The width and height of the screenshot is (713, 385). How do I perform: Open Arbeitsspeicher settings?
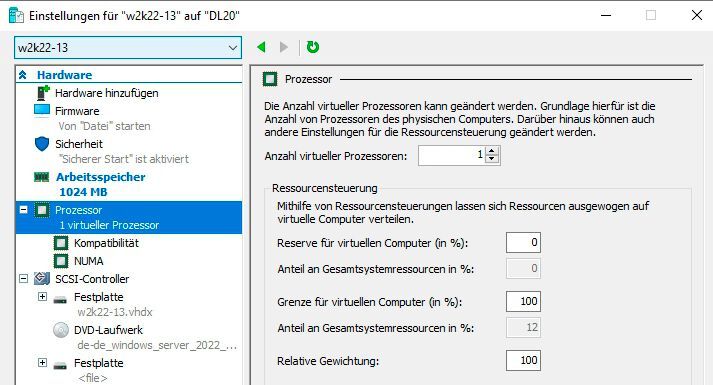click(100, 177)
